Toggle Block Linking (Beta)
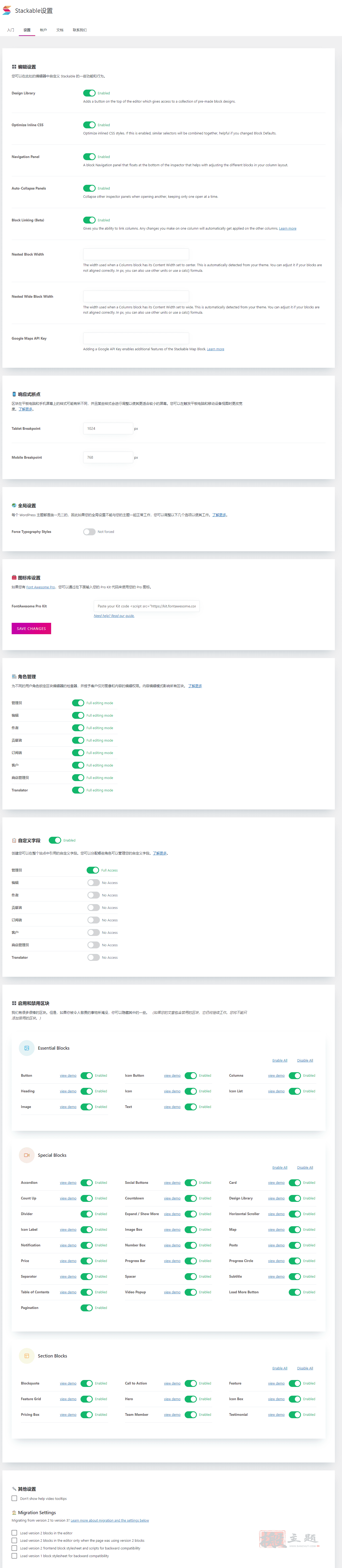The height and width of the screenshot is (1568, 342). [x=90, y=220]
